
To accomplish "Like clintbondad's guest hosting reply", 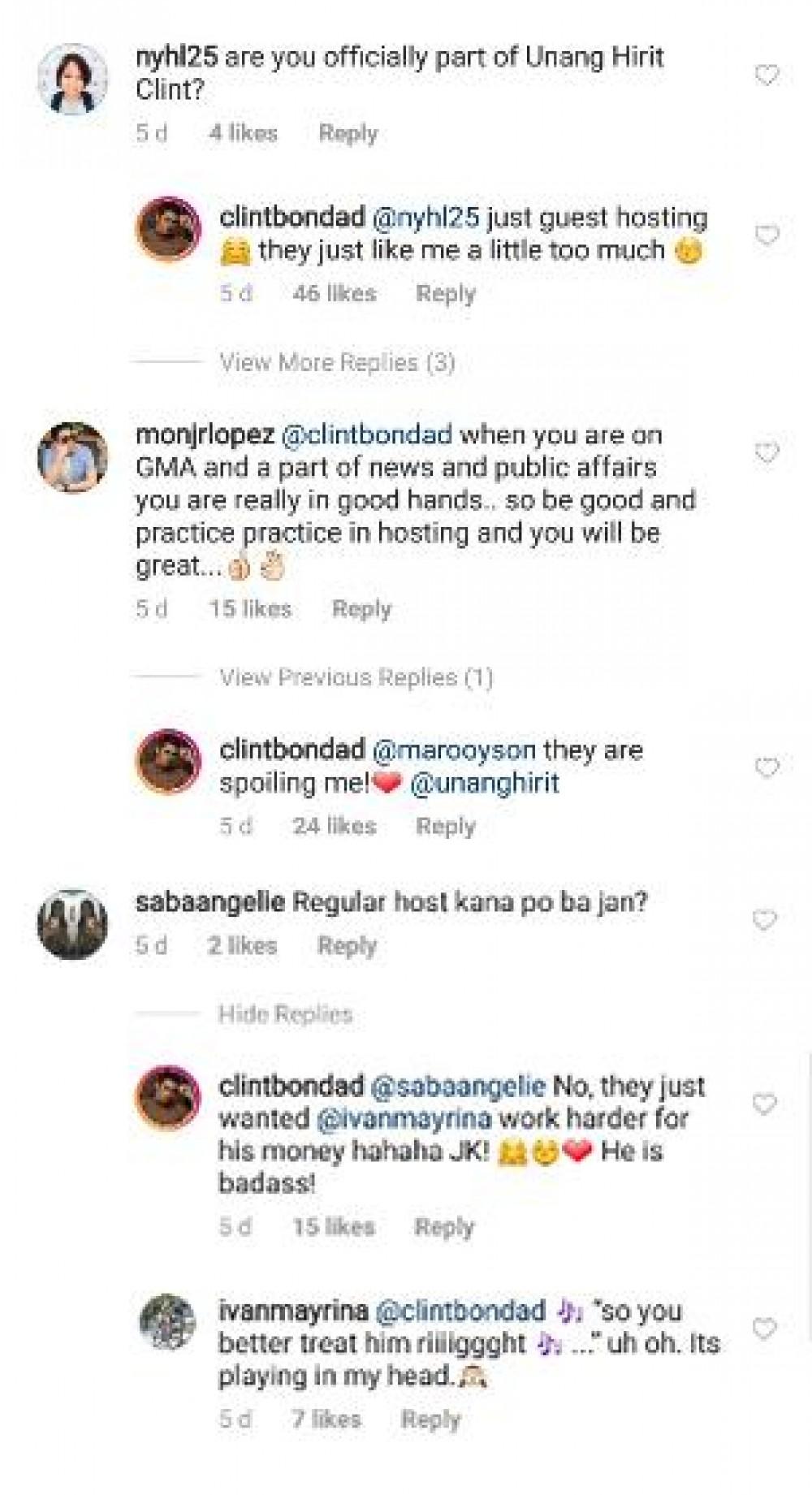I will tap(767, 235).
